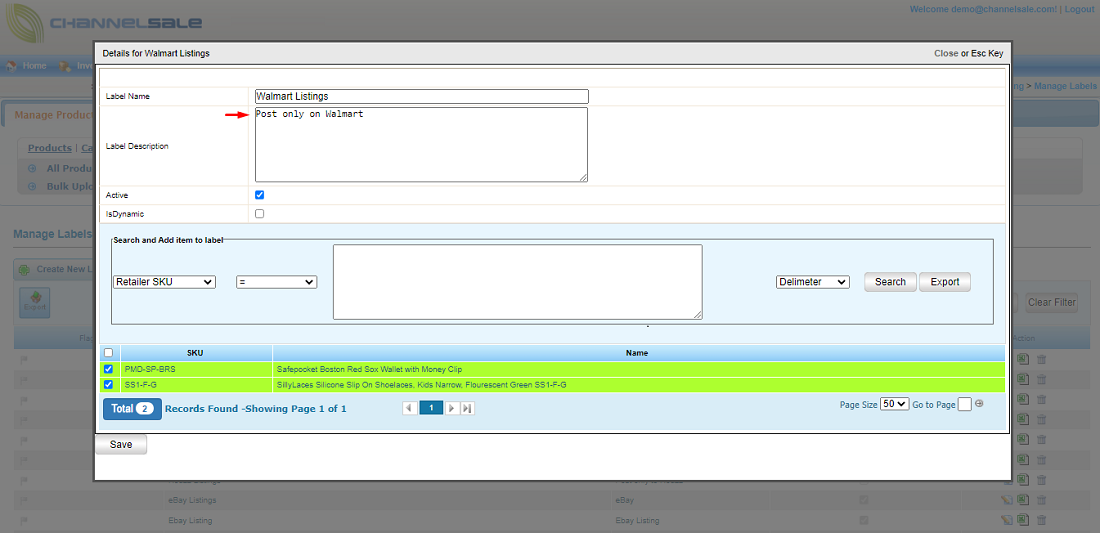
Task: Click the trash icon in eBay Listings row
Action: click(1041, 500)
